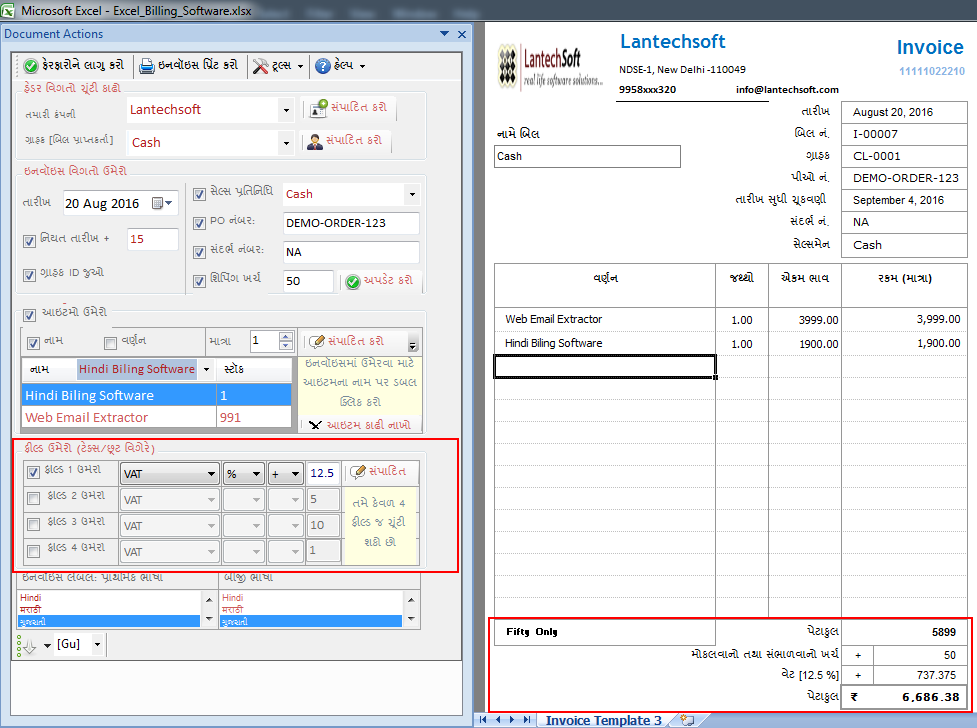Image resolution: width=977 pixels, height=728 pixels.
Task: Increase quantity with stepper up arrow
Action: coord(285,337)
